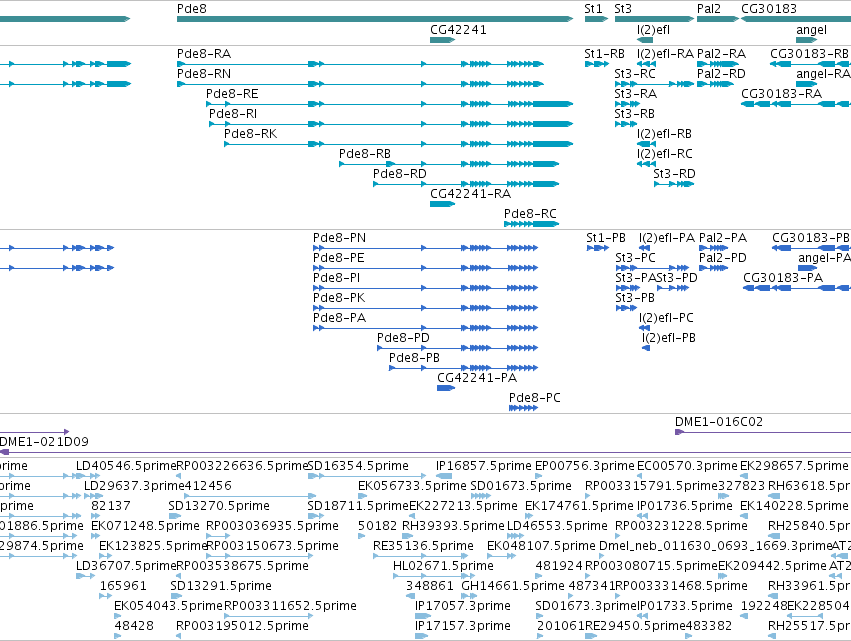Click EST SD13270.5prime
This screenshot has height=641, width=851.
[175, 516]
